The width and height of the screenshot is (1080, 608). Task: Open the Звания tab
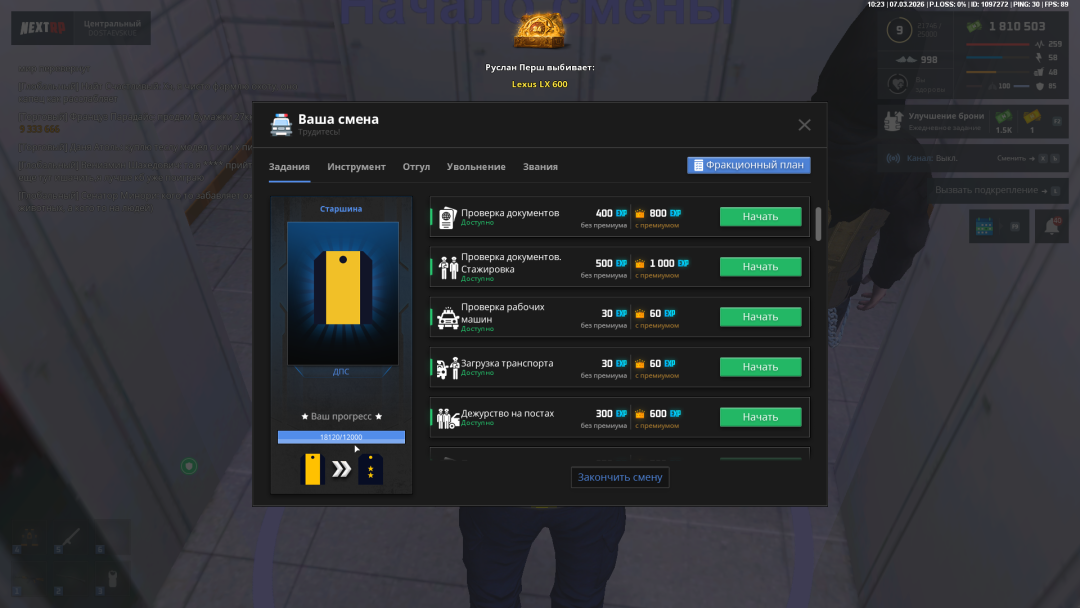[540, 167]
